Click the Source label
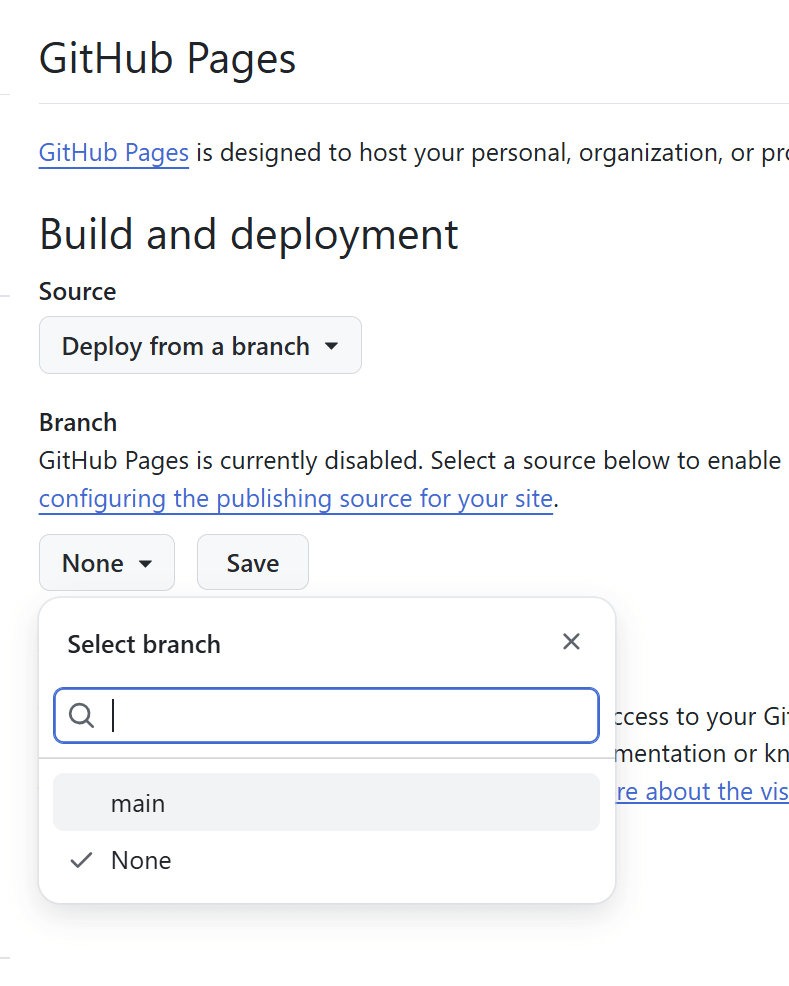This screenshot has width=789, height=986. (x=77, y=292)
